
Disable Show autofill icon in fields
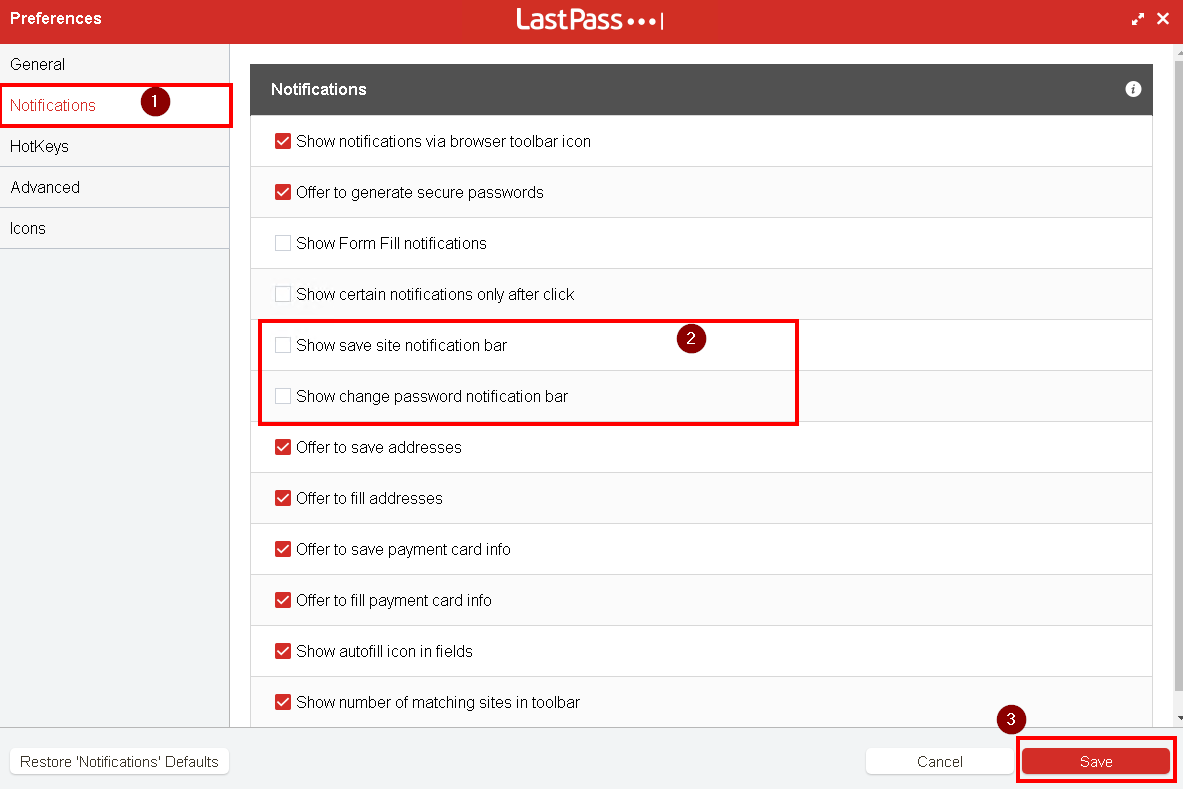click(283, 651)
